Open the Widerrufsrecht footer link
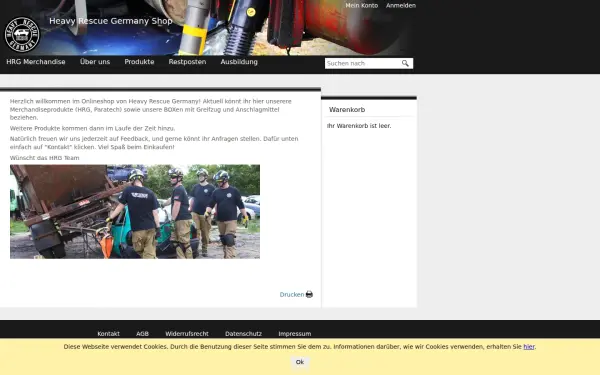Screen dimensions: 600x375 click(187, 334)
